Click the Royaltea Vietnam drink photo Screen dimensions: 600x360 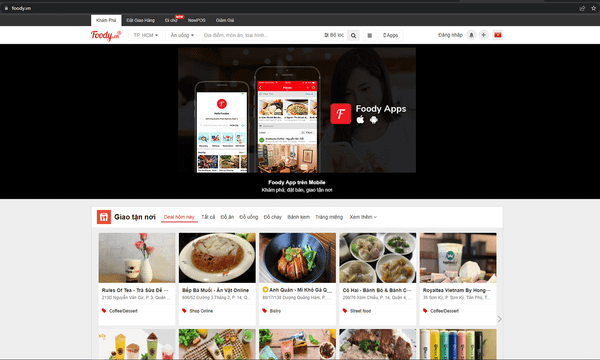[x=458, y=258]
